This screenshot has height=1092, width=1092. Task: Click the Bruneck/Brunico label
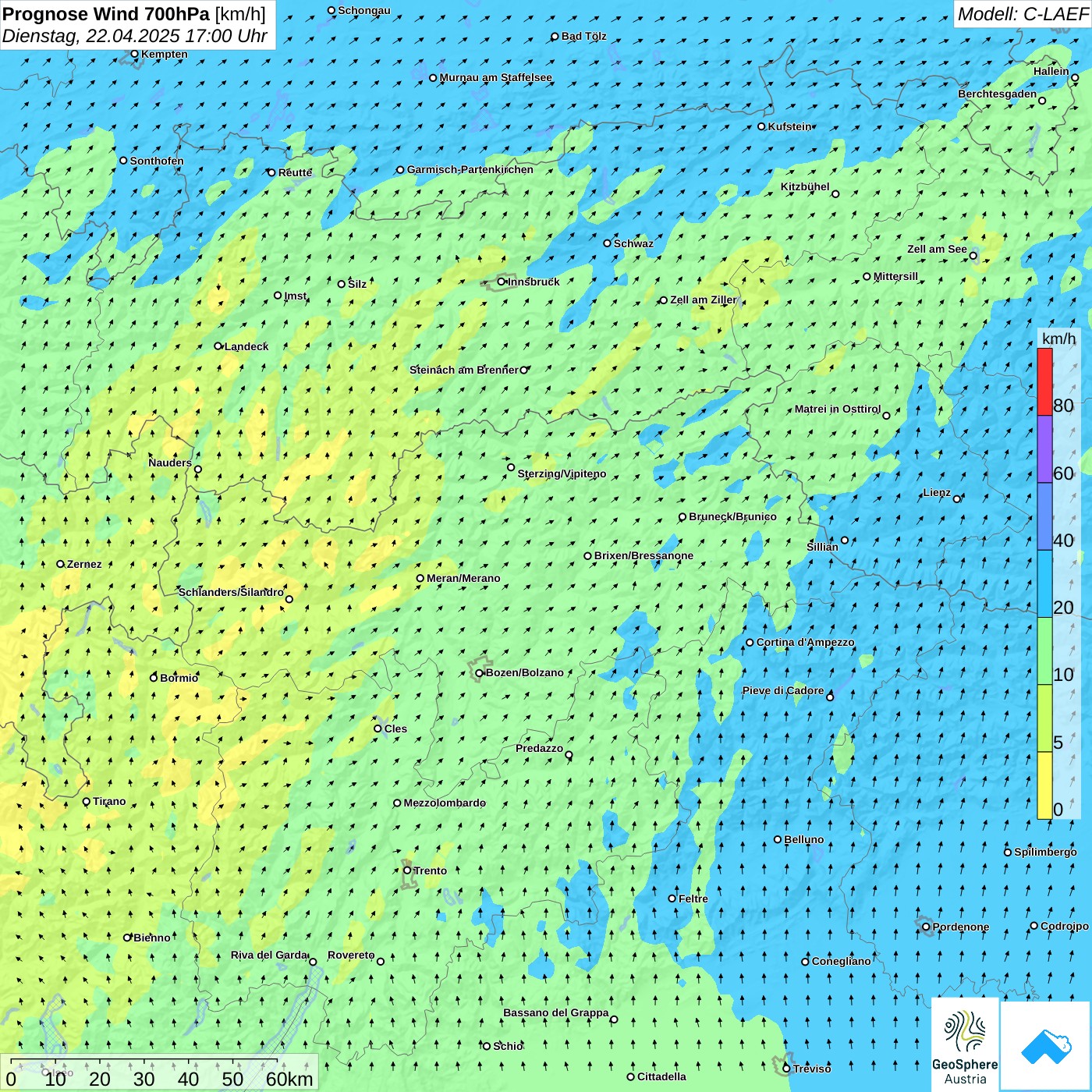point(732,516)
